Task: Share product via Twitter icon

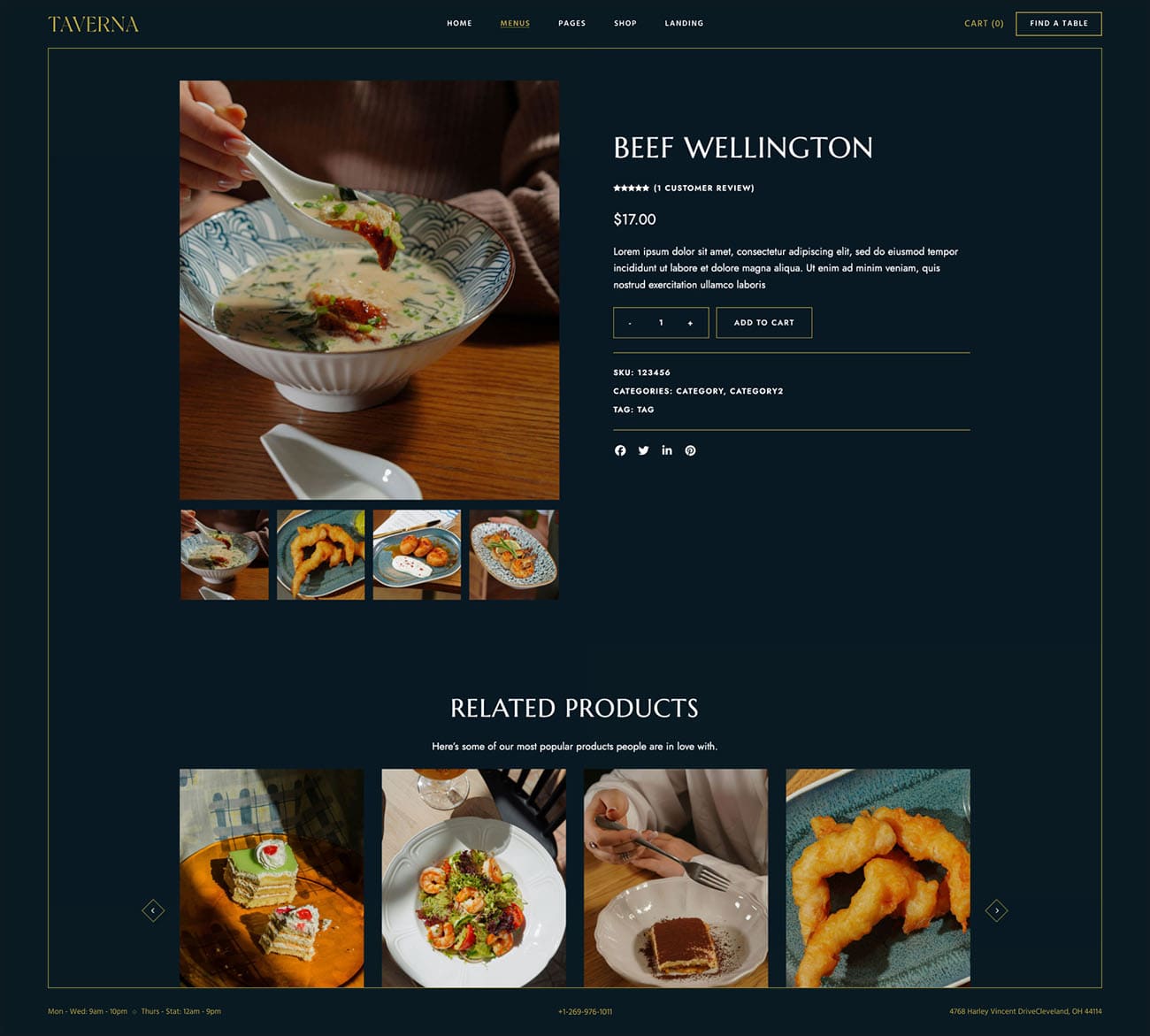Action: [643, 450]
